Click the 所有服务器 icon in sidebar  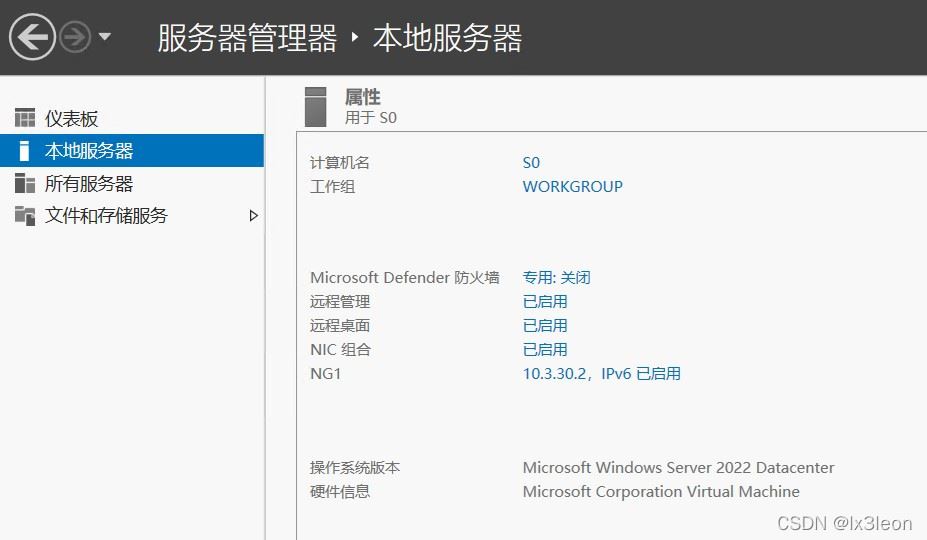pyautogui.click(x=25, y=184)
